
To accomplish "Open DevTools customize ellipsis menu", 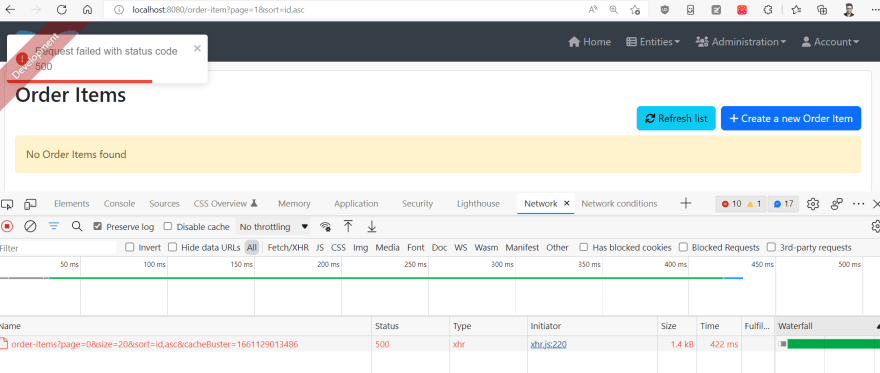I will click(859, 204).
